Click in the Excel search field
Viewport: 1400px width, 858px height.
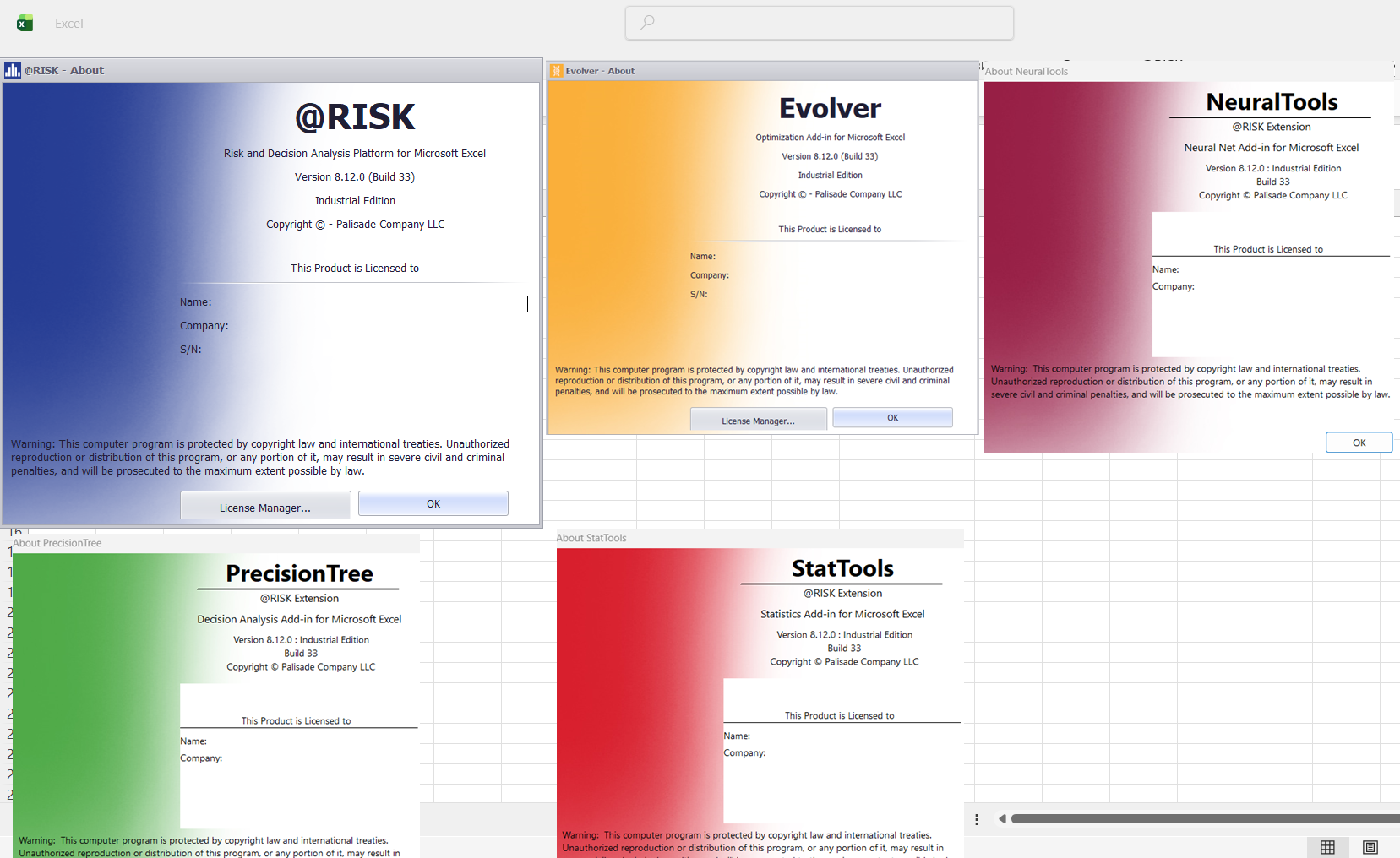[820, 23]
